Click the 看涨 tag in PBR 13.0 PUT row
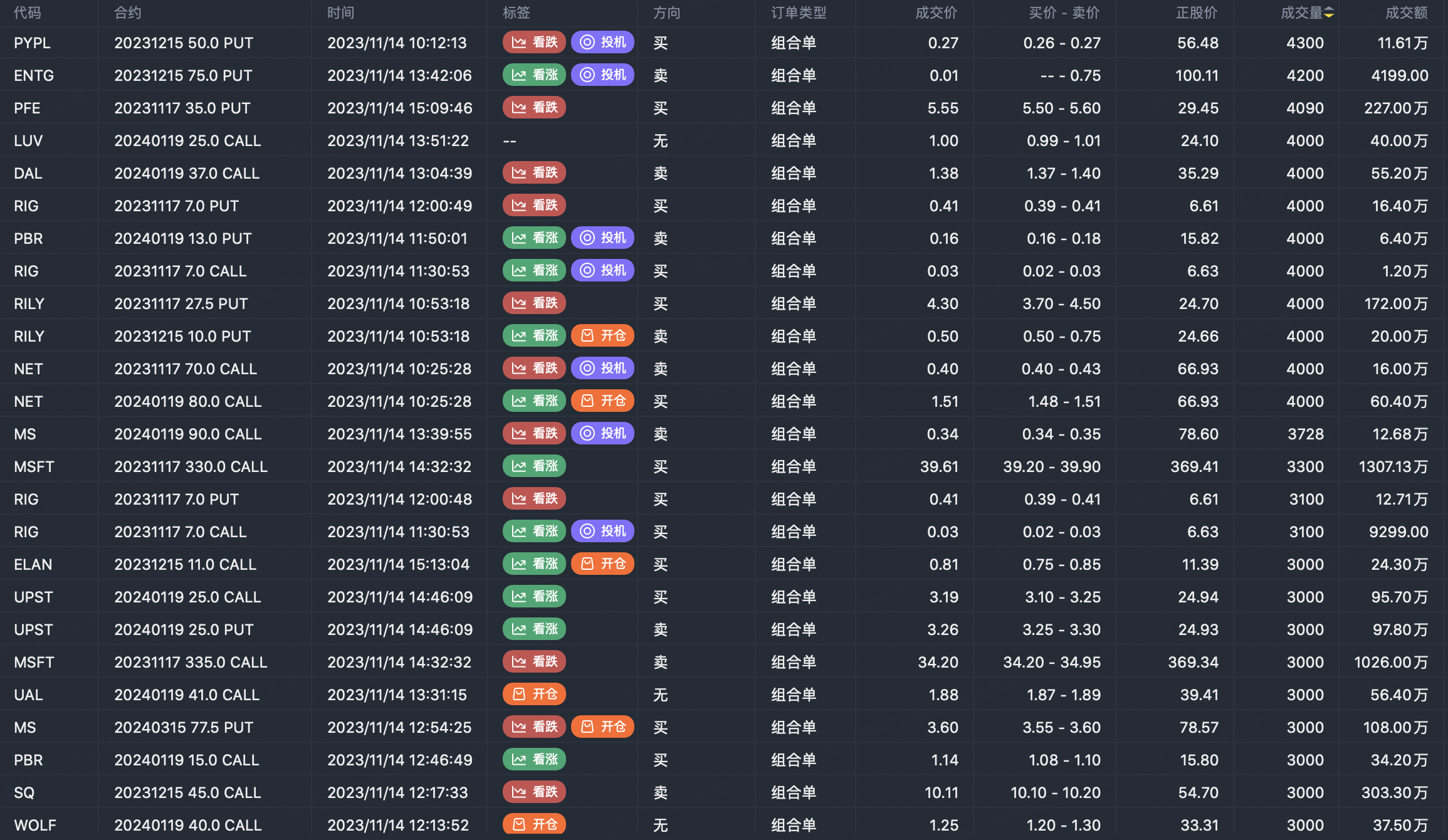The height and width of the screenshot is (840, 1448). pos(534,238)
